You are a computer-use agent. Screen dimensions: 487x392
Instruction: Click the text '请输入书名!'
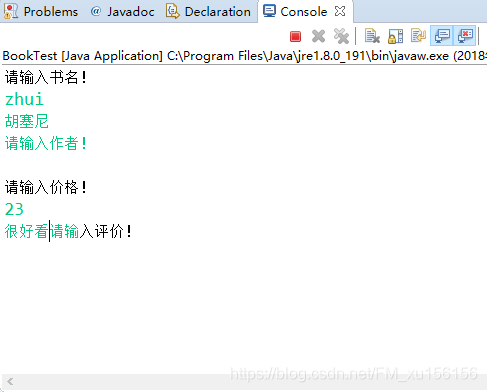point(45,77)
